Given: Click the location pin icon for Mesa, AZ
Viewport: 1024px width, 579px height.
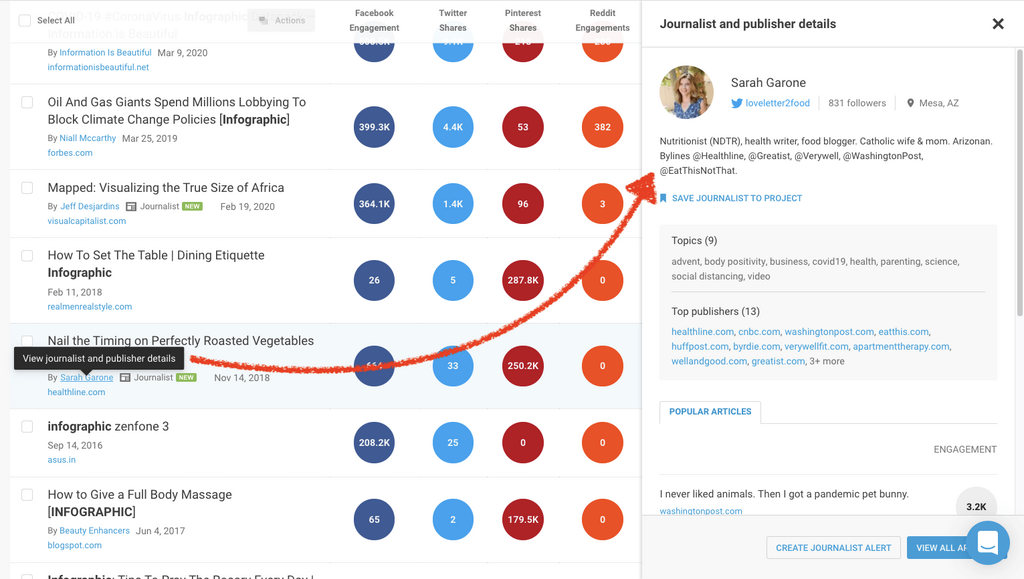Looking at the screenshot, I should (910, 103).
